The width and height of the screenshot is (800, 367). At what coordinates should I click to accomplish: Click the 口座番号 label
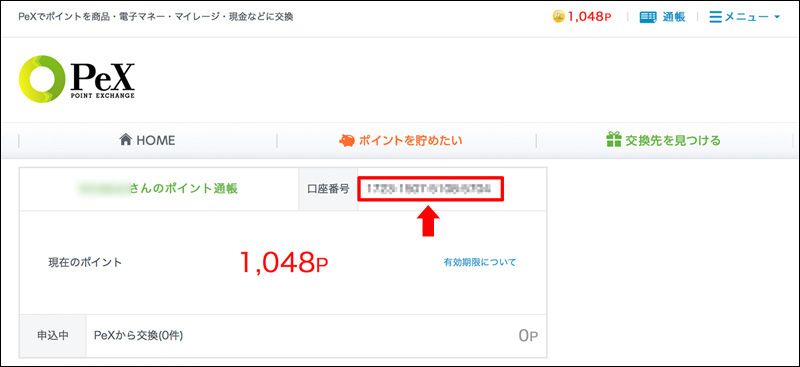click(328, 189)
